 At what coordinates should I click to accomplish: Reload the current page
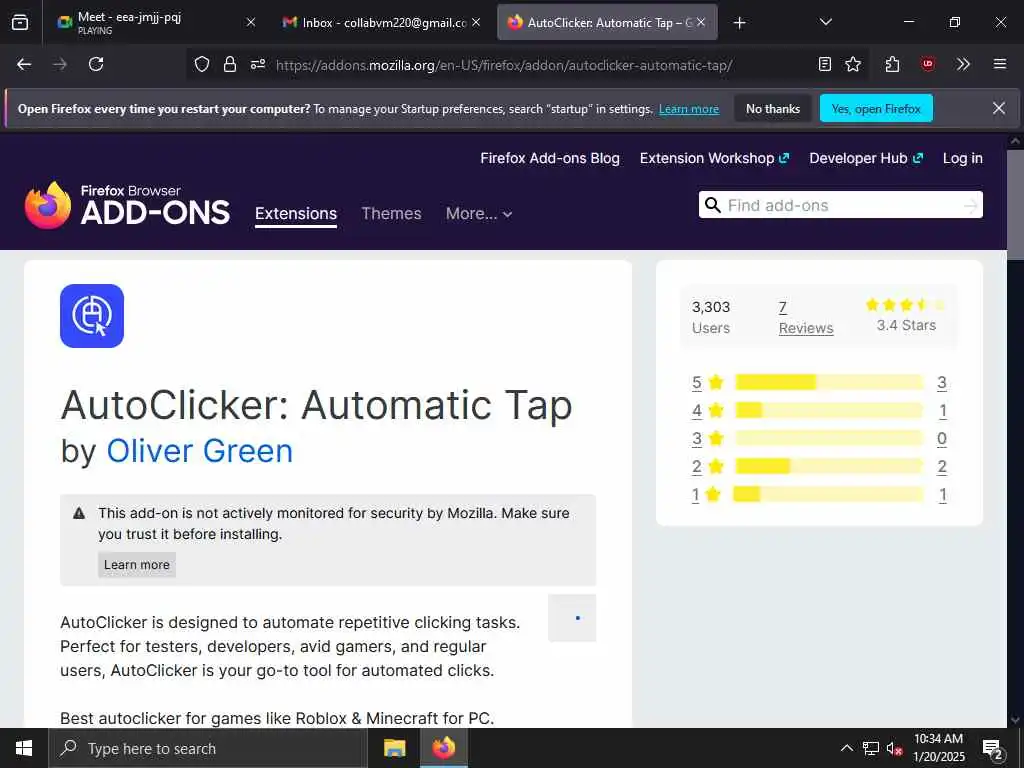[96, 64]
